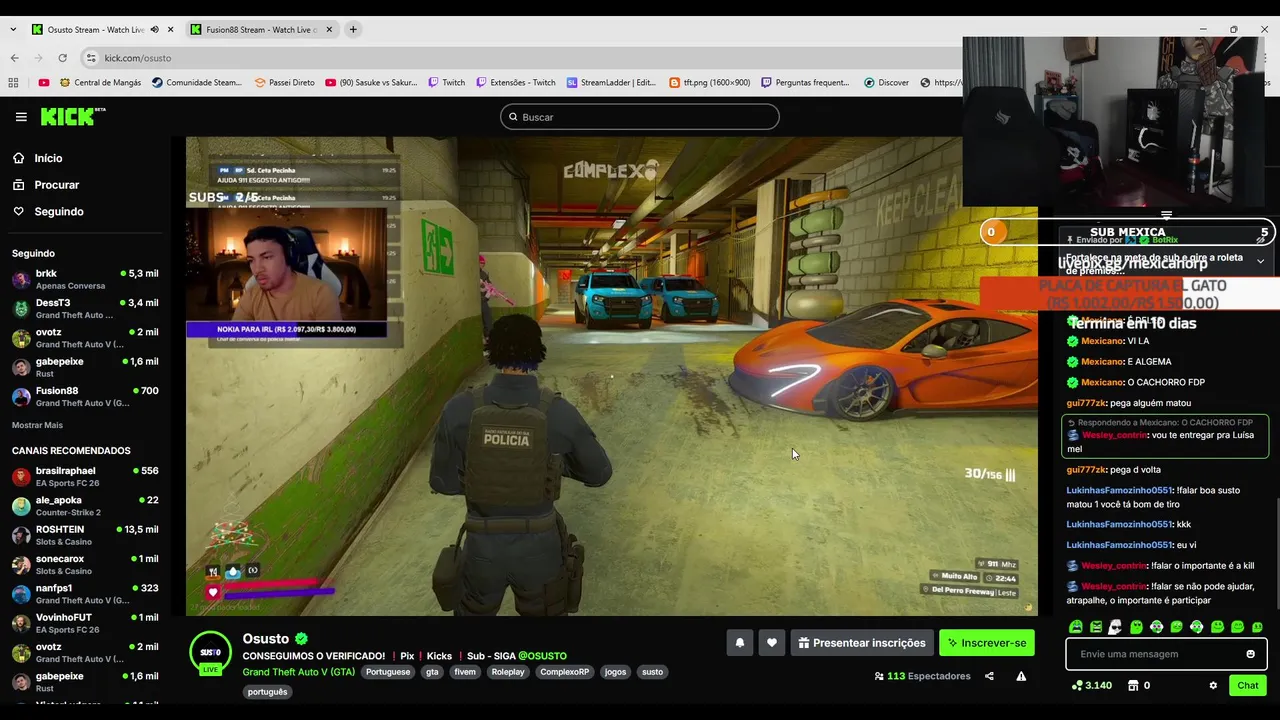Close the Fusion88 Stream tab
1280x720 pixels.
(x=329, y=30)
